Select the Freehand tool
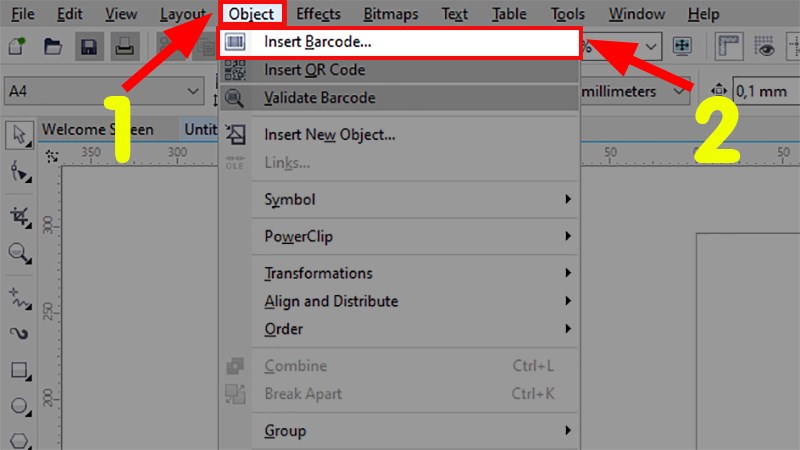The width and height of the screenshot is (800, 450). [19, 295]
